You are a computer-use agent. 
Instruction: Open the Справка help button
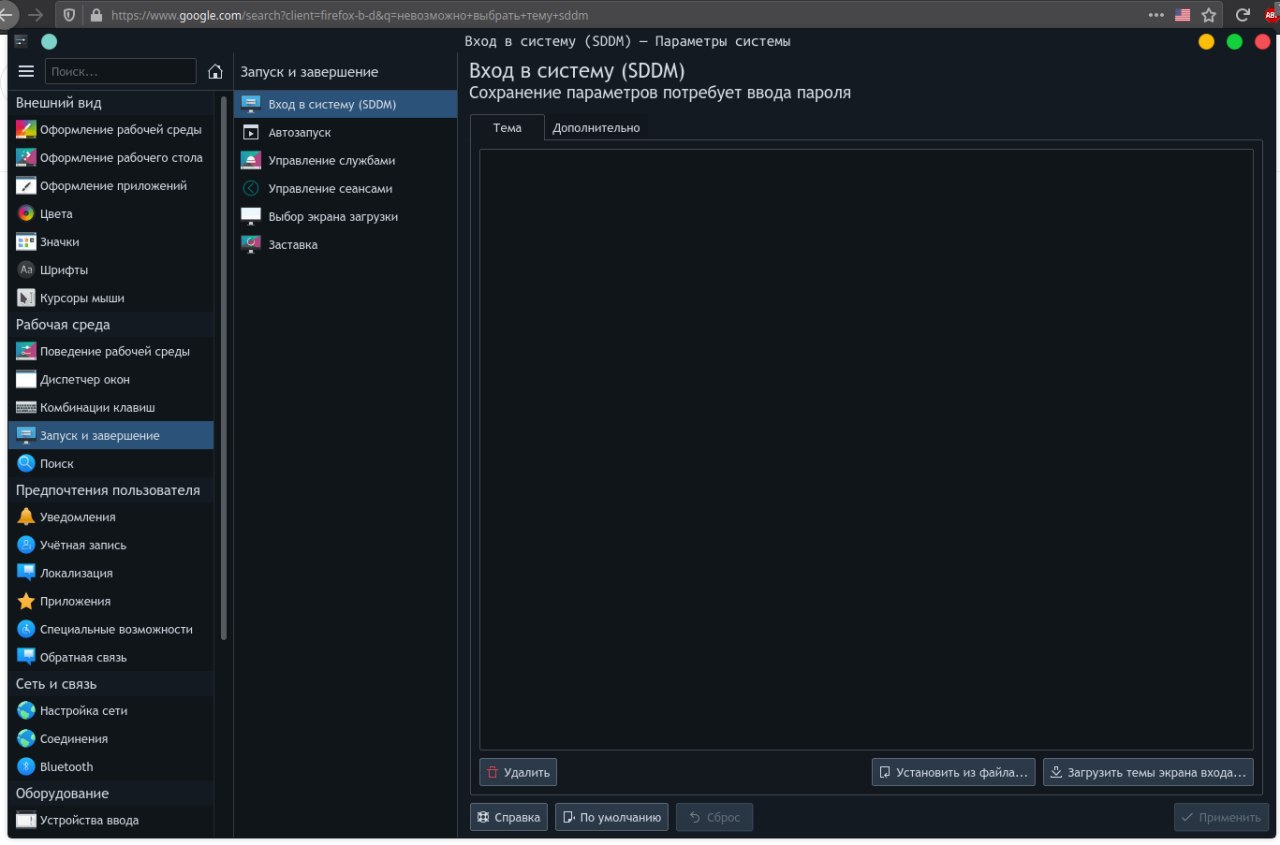click(509, 817)
